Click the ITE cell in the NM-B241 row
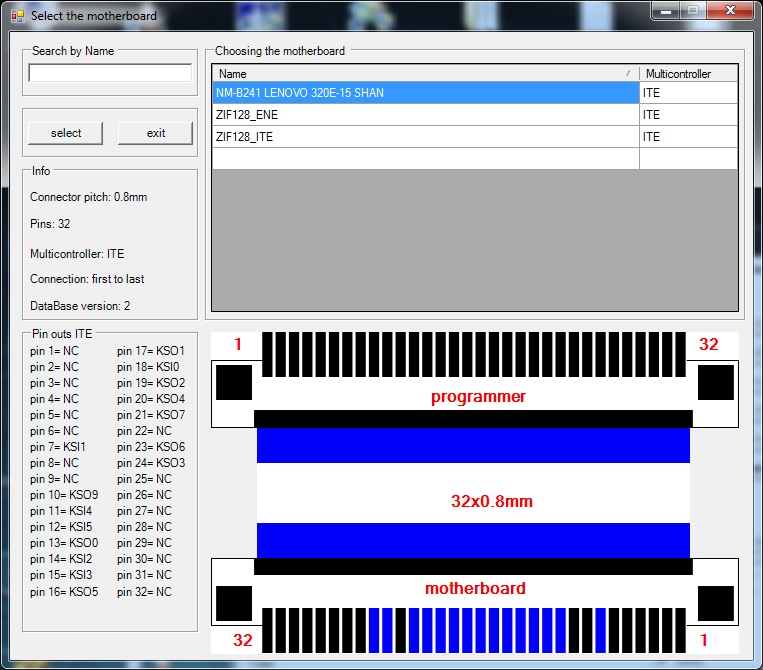This screenshot has width=763, height=670. (689, 92)
